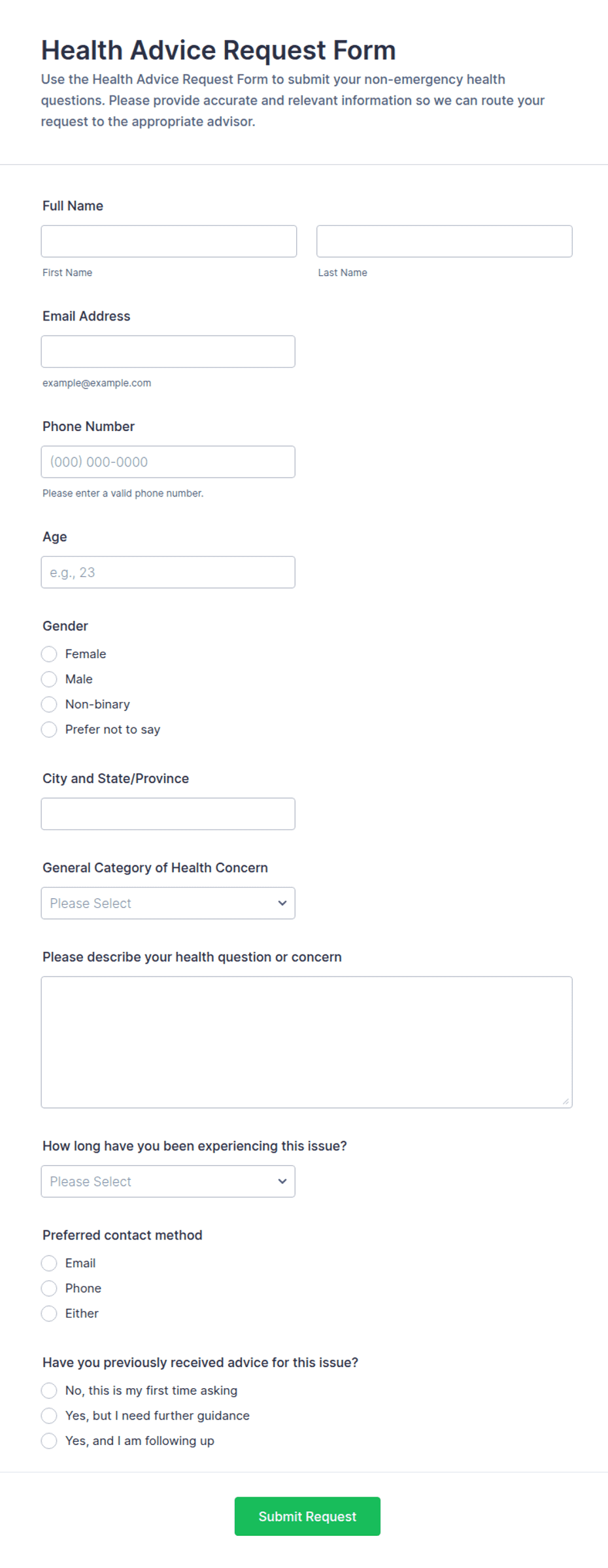Image resolution: width=608 pixels, height=1568 pixels.
Task: Choose Email as preferred contact method
Action: [49, 1263]
